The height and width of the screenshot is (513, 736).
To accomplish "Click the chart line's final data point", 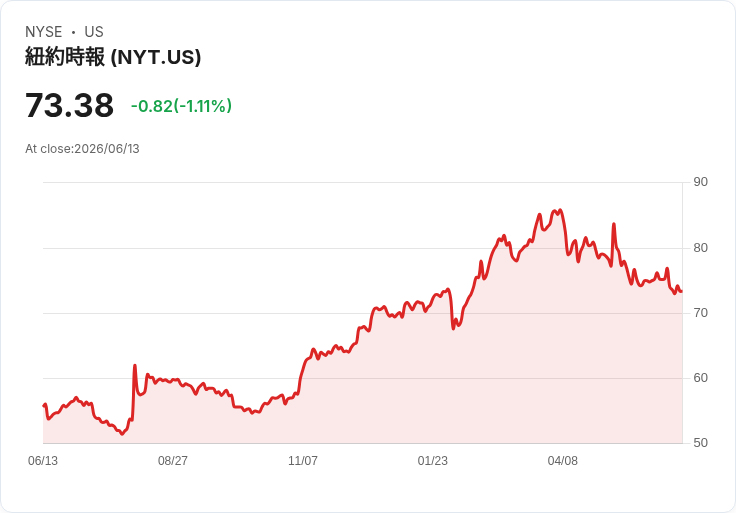I will pyautogui.click(x=682, y=291).
